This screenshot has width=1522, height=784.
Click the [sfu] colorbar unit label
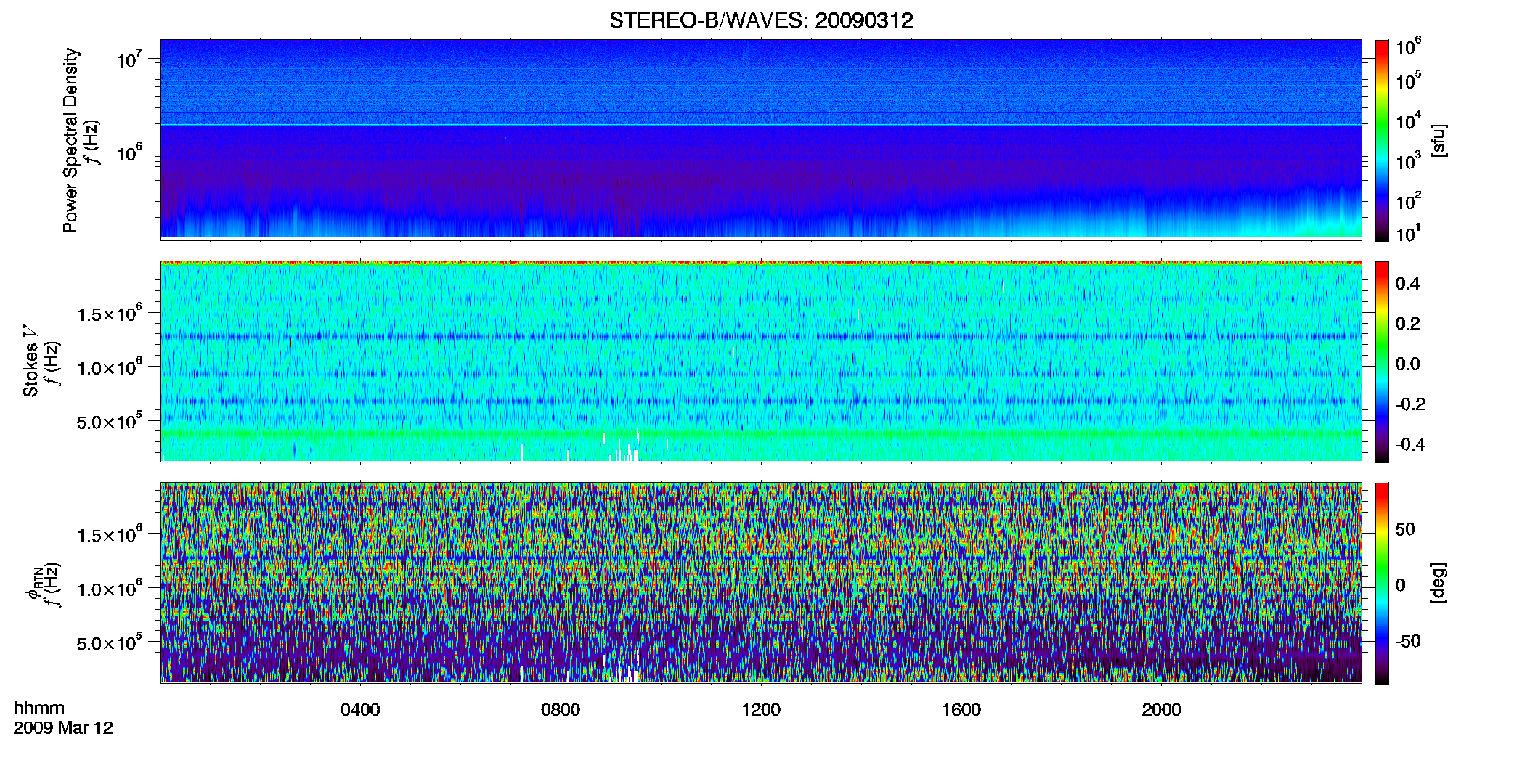pos(1438,140)
